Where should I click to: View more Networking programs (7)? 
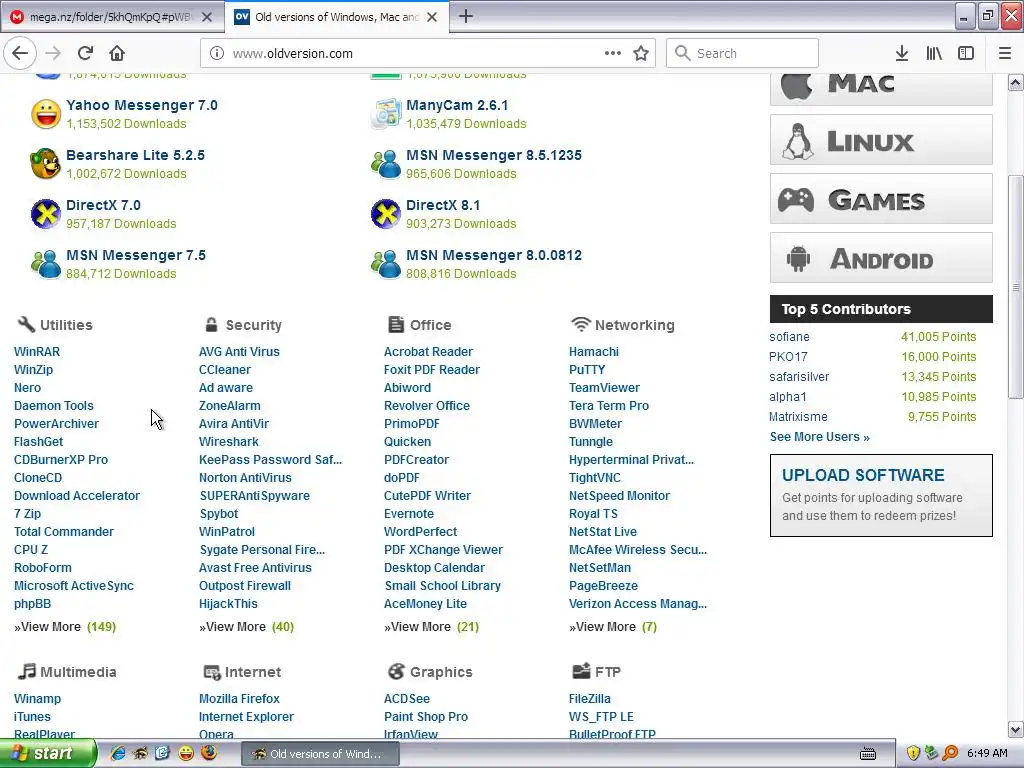(x=613, y=627)
